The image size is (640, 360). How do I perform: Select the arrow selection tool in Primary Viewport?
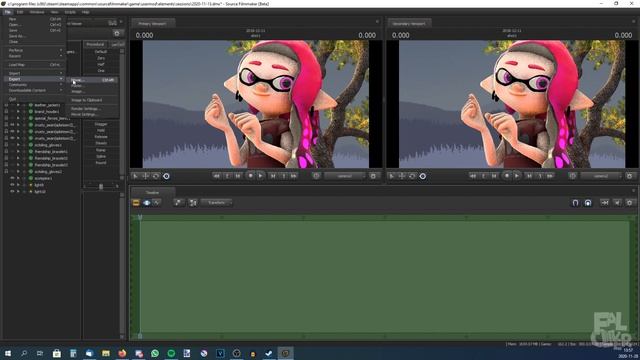click(135, 176)
